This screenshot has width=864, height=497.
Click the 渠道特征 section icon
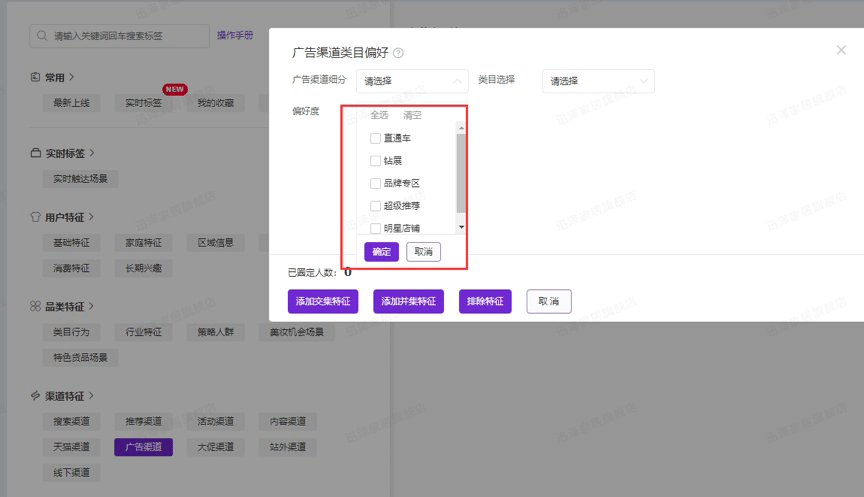pos(36,396)
